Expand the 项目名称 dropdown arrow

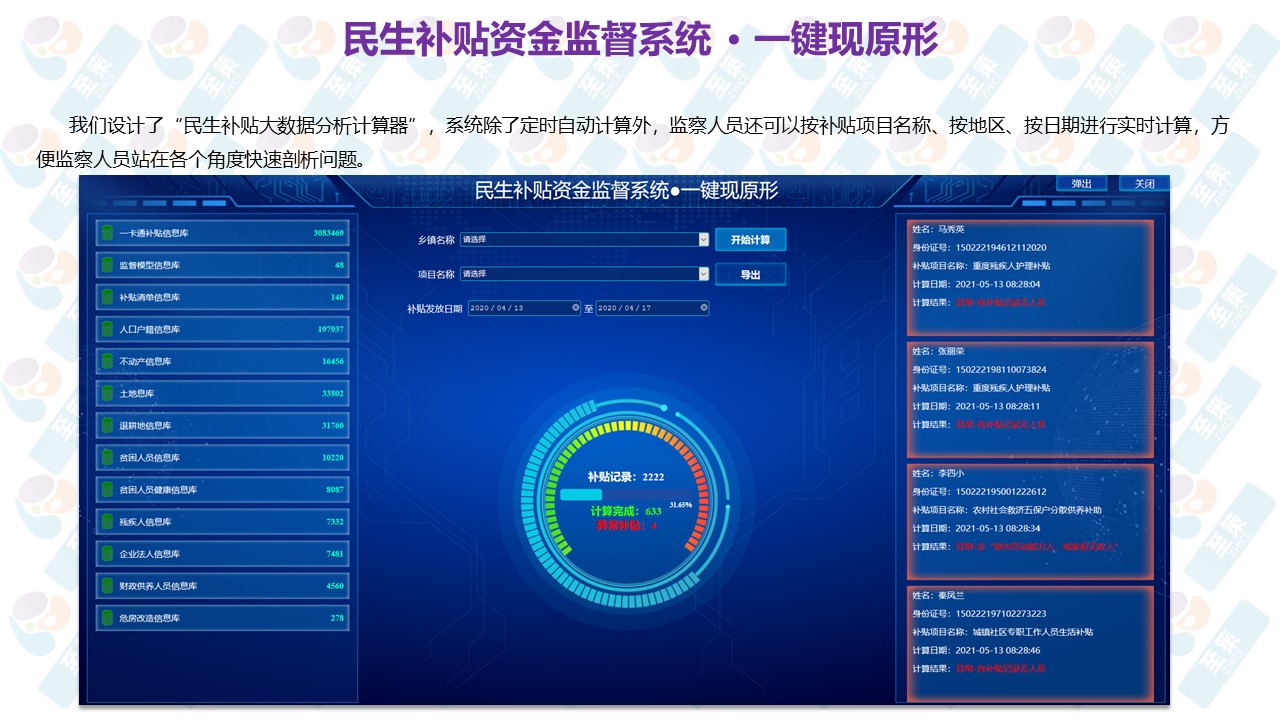[x=704, y=274]
